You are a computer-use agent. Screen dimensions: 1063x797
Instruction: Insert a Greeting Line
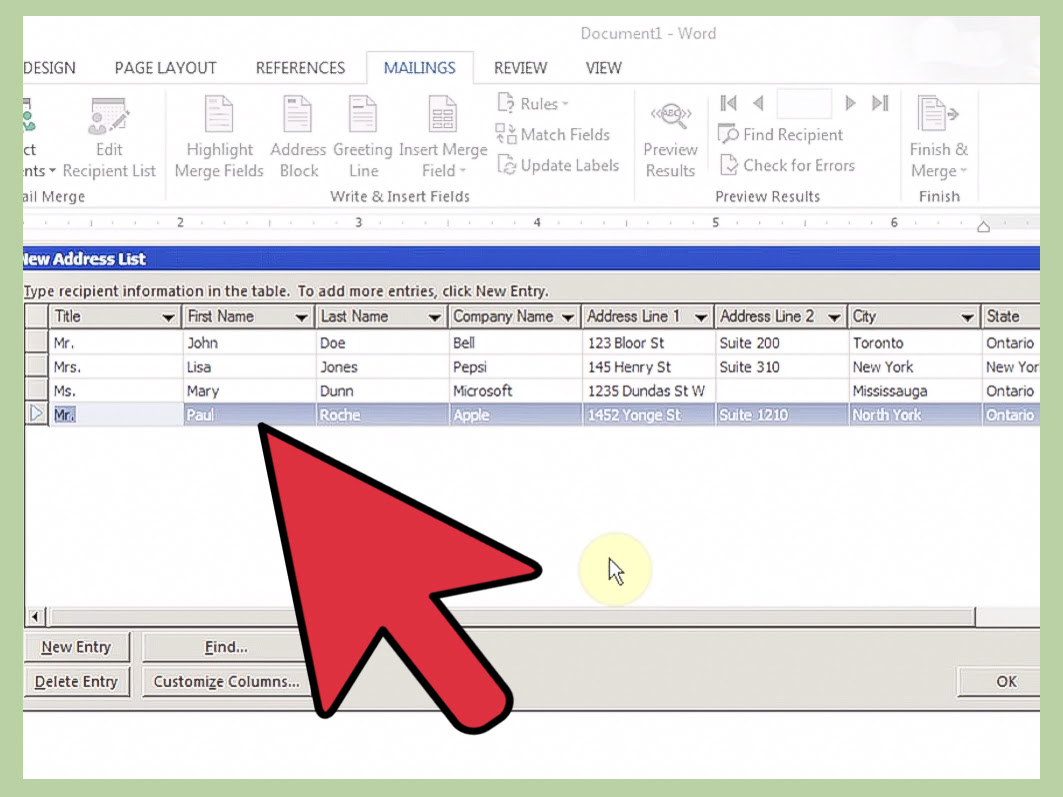[x=363, y=138]
